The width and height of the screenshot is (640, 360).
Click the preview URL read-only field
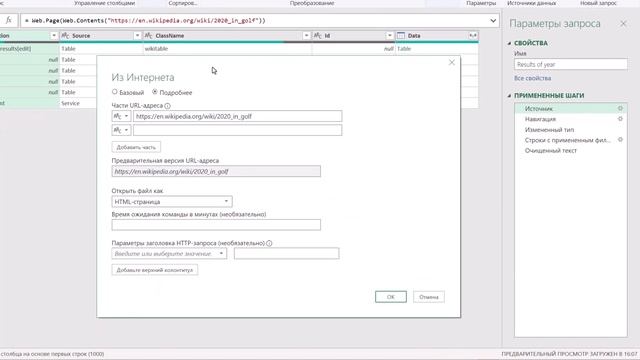216,171
